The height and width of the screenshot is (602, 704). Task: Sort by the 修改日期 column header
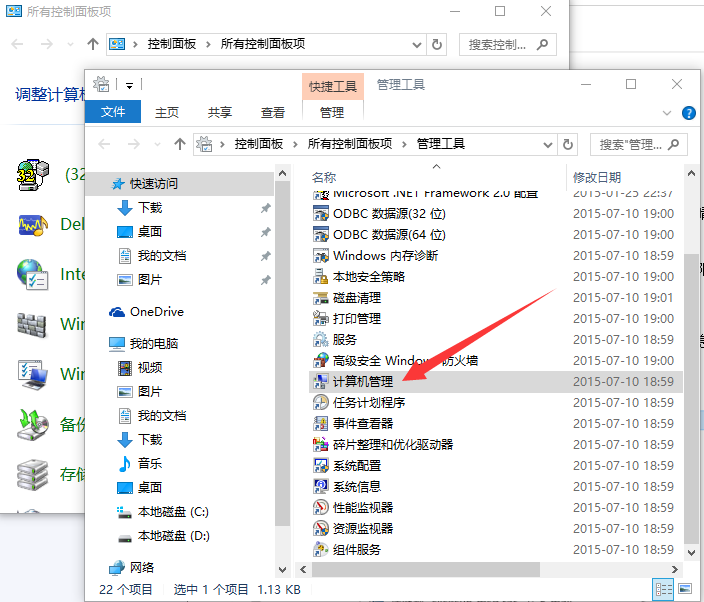(597, 176)
